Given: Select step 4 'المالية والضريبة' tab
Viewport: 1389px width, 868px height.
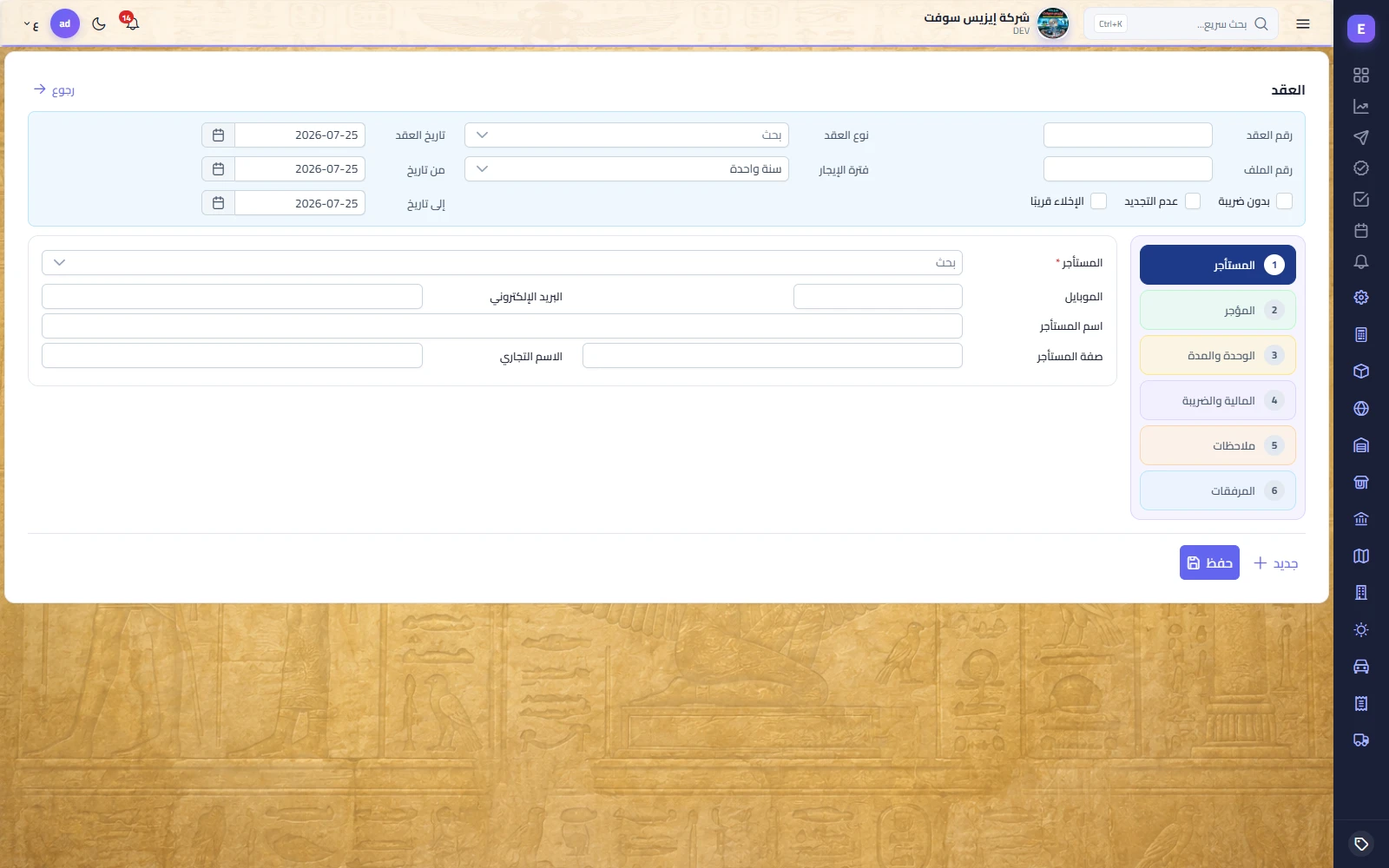Looking at the screenshot, I should click(1217, 400).
